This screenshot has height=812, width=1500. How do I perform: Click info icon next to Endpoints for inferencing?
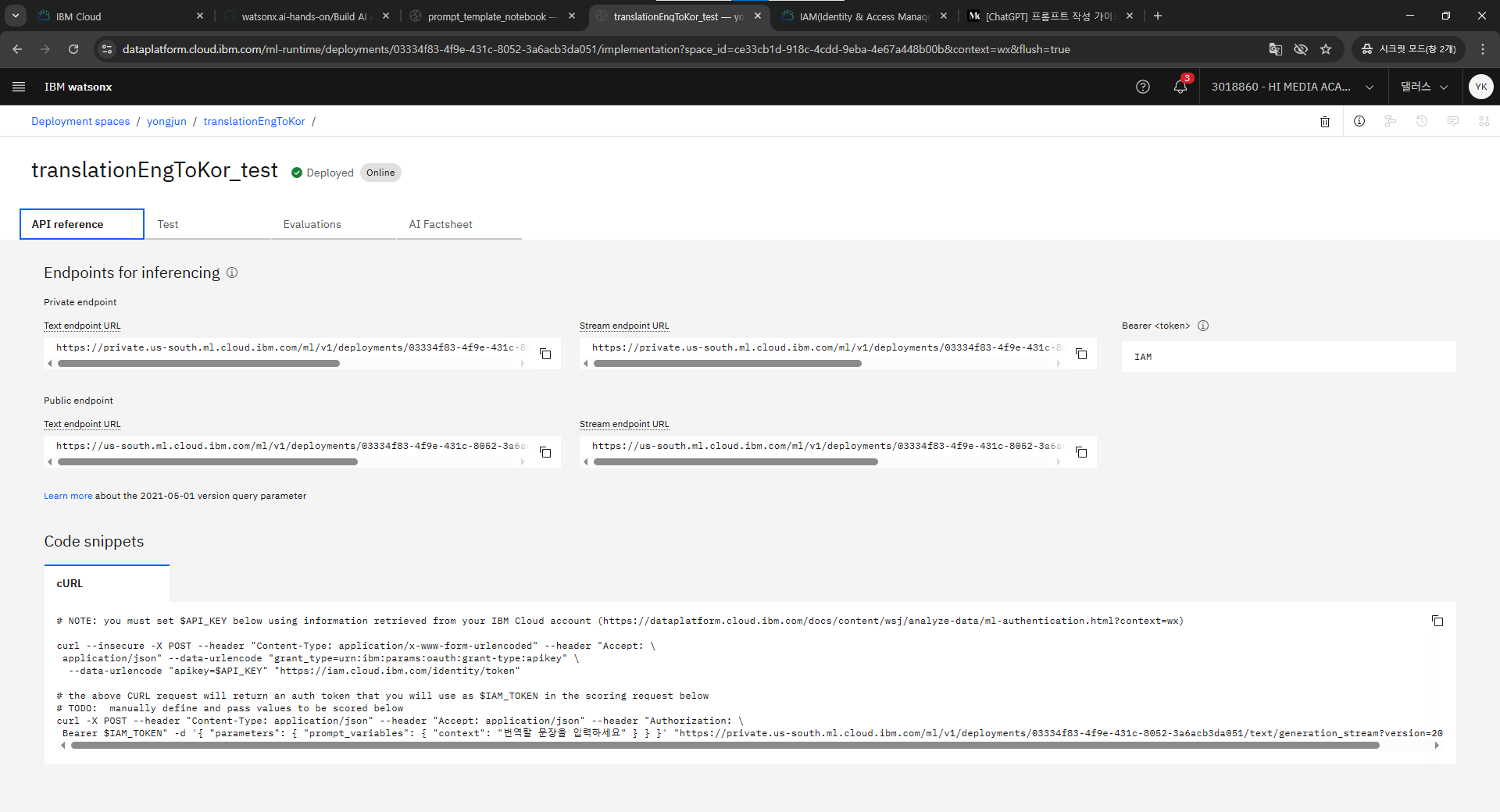point(232,272)
